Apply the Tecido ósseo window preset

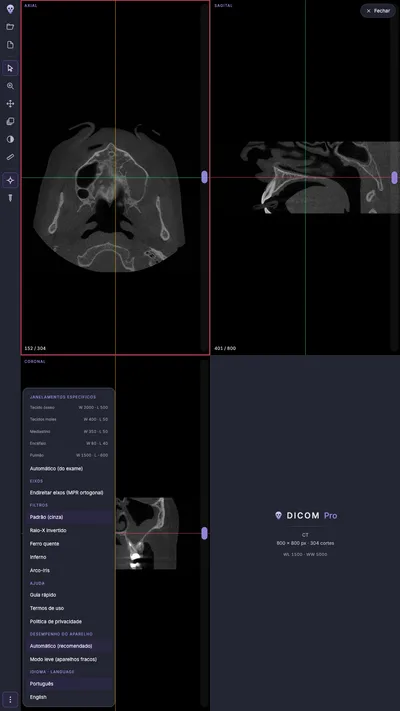pos(69,407)
